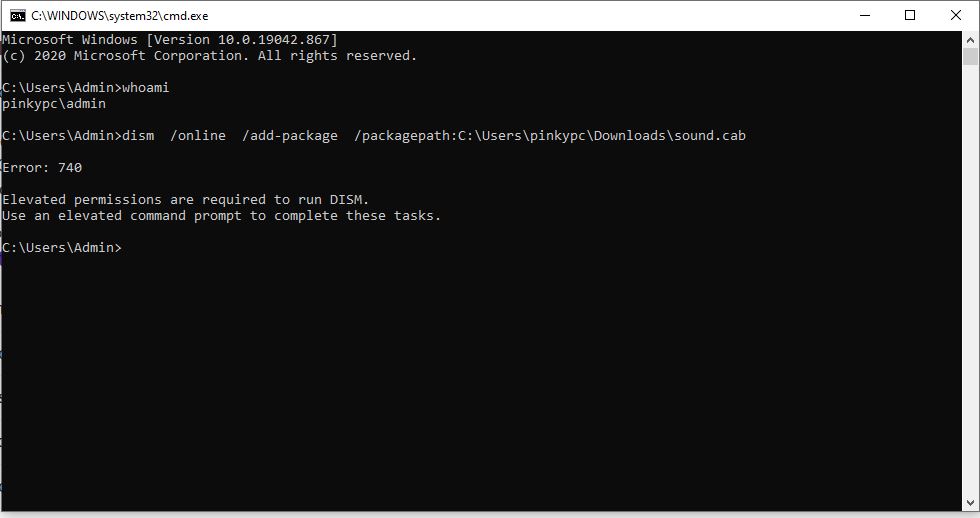Click the scrollbar up arrow
Screen dimensions: 980x518
pos(970,40)
